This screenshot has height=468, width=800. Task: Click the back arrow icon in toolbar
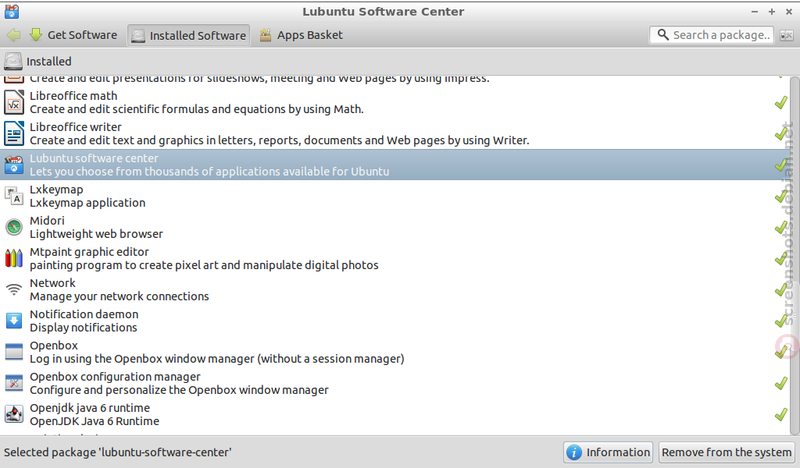14,35
